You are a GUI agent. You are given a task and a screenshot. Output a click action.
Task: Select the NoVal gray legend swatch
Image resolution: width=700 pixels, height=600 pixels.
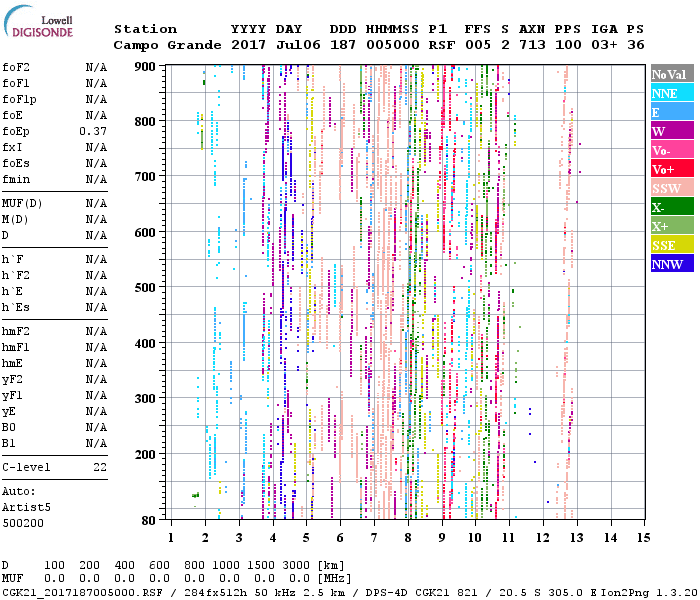coord(670,75)
